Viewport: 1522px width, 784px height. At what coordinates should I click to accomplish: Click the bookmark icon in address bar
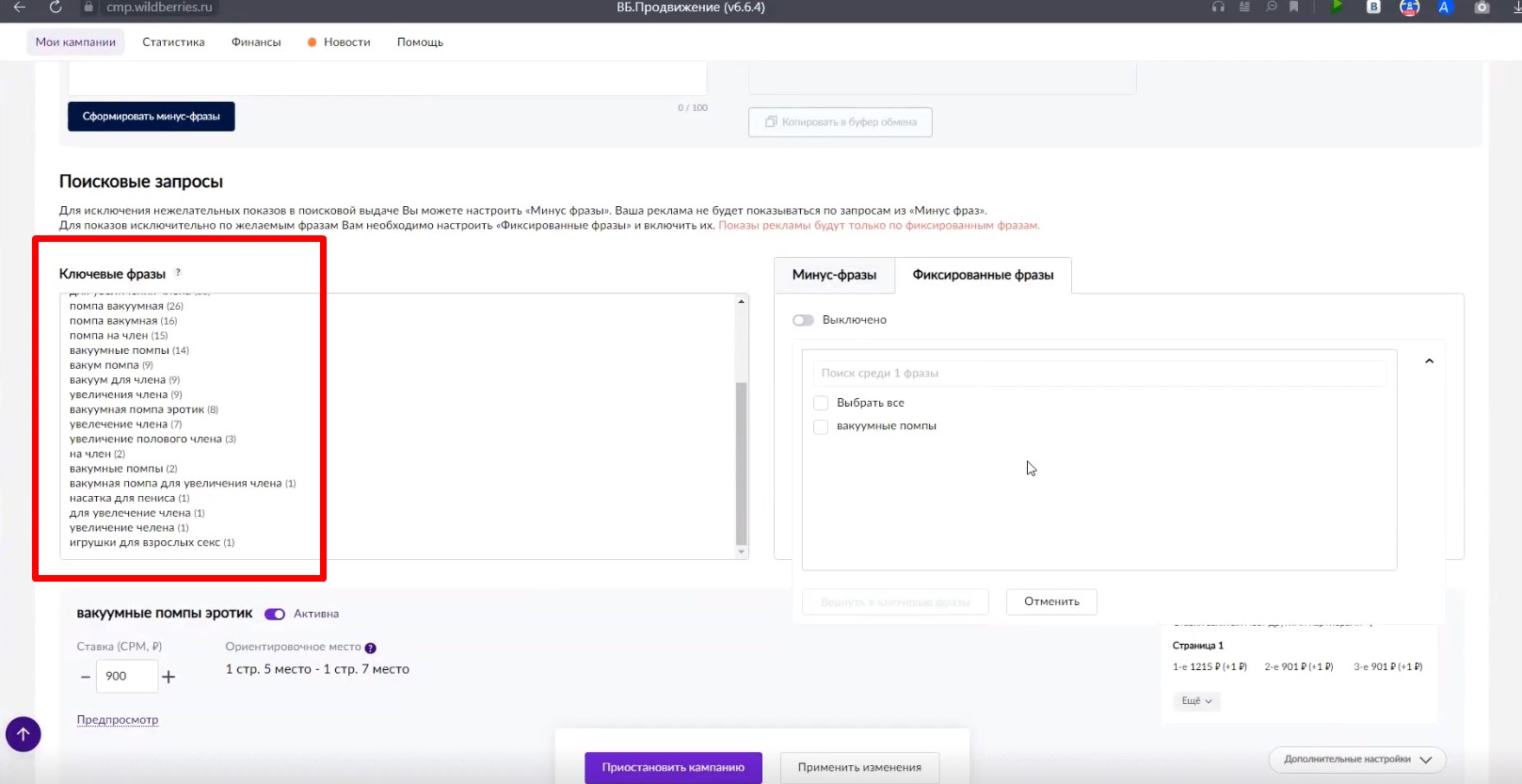coord(1294,8)
